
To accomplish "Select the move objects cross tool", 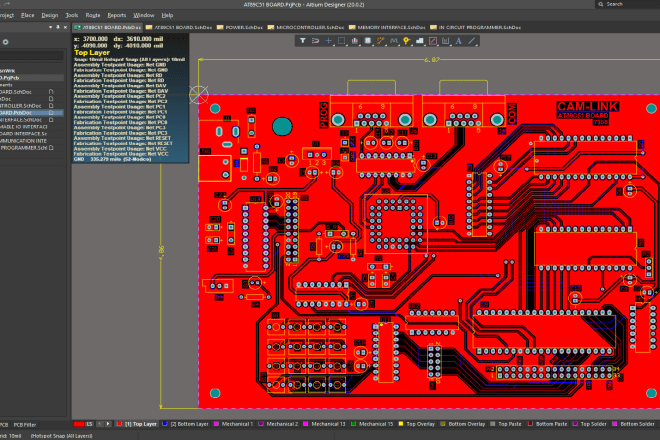I will (328, 41).
